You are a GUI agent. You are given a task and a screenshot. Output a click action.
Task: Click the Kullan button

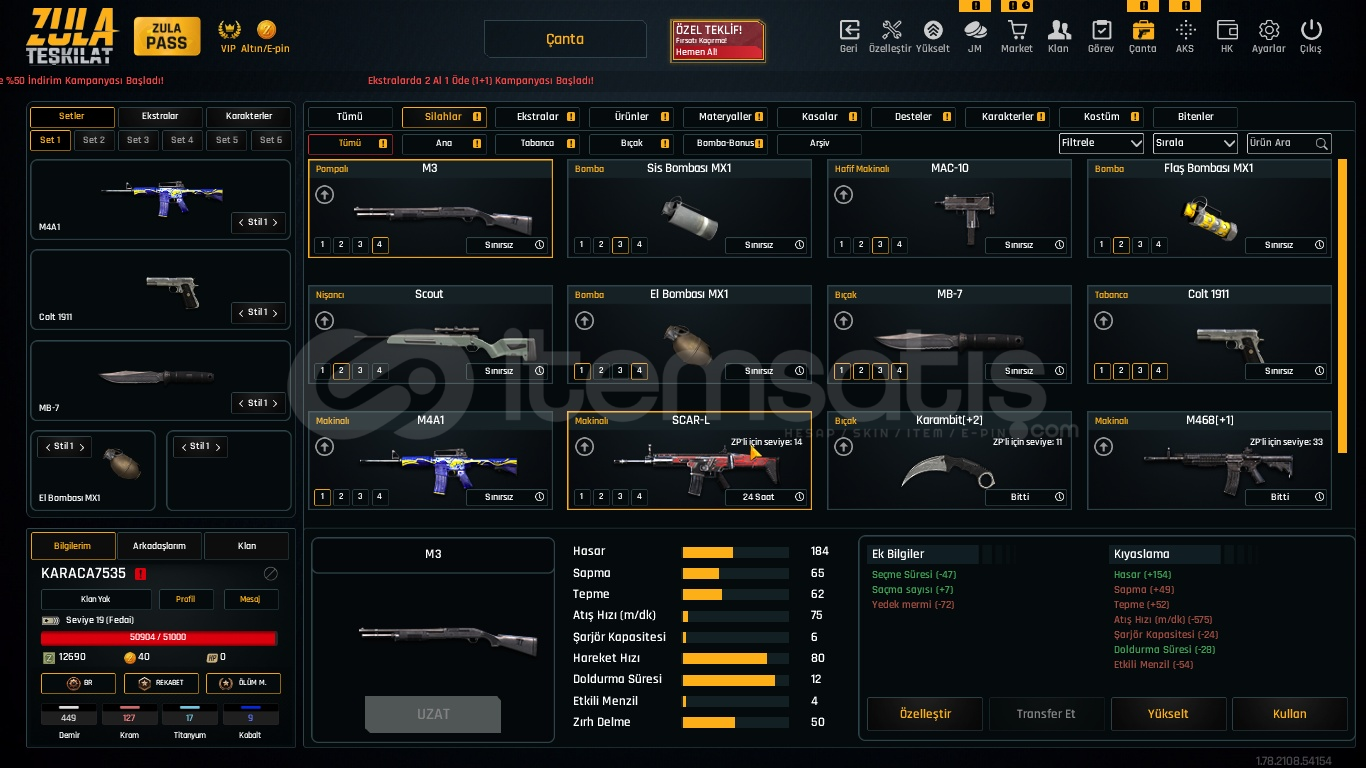tap(1289, 714)
